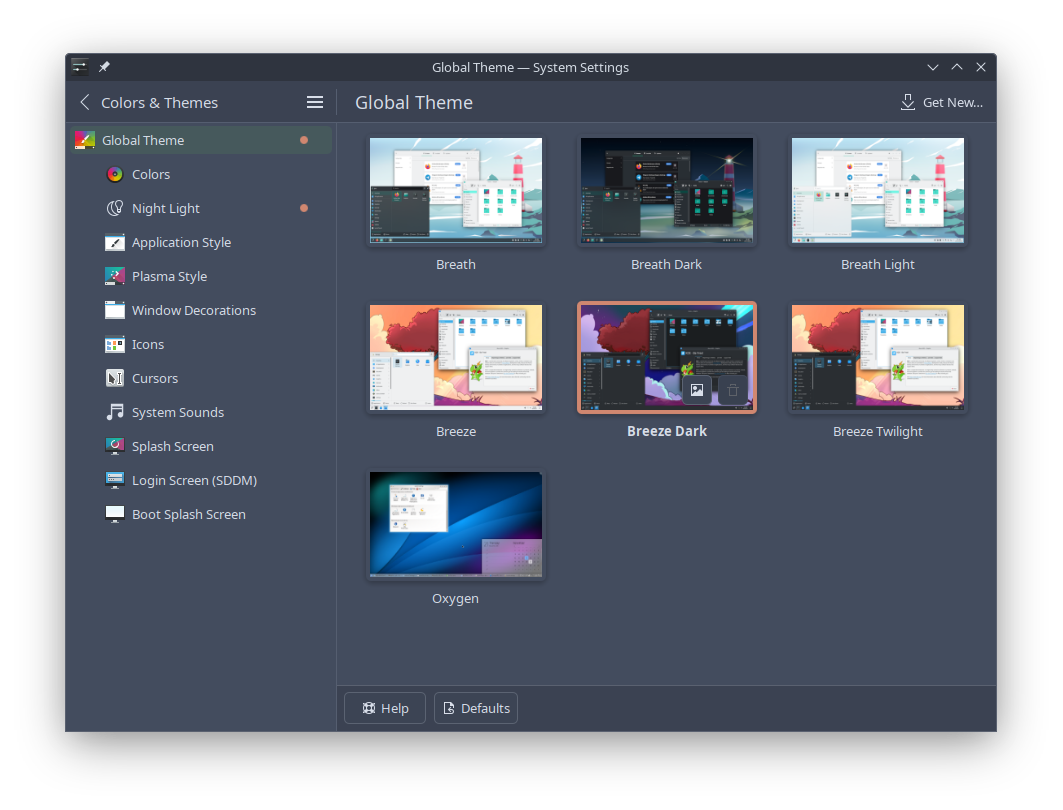The height and width of the screenshot is (810, 1063).
Task: Click the pin icon in title bar
Action: coord(104,67)
